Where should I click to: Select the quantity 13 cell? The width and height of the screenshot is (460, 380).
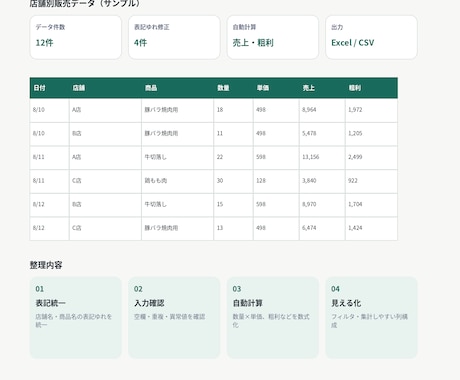(x=233, y=229)
